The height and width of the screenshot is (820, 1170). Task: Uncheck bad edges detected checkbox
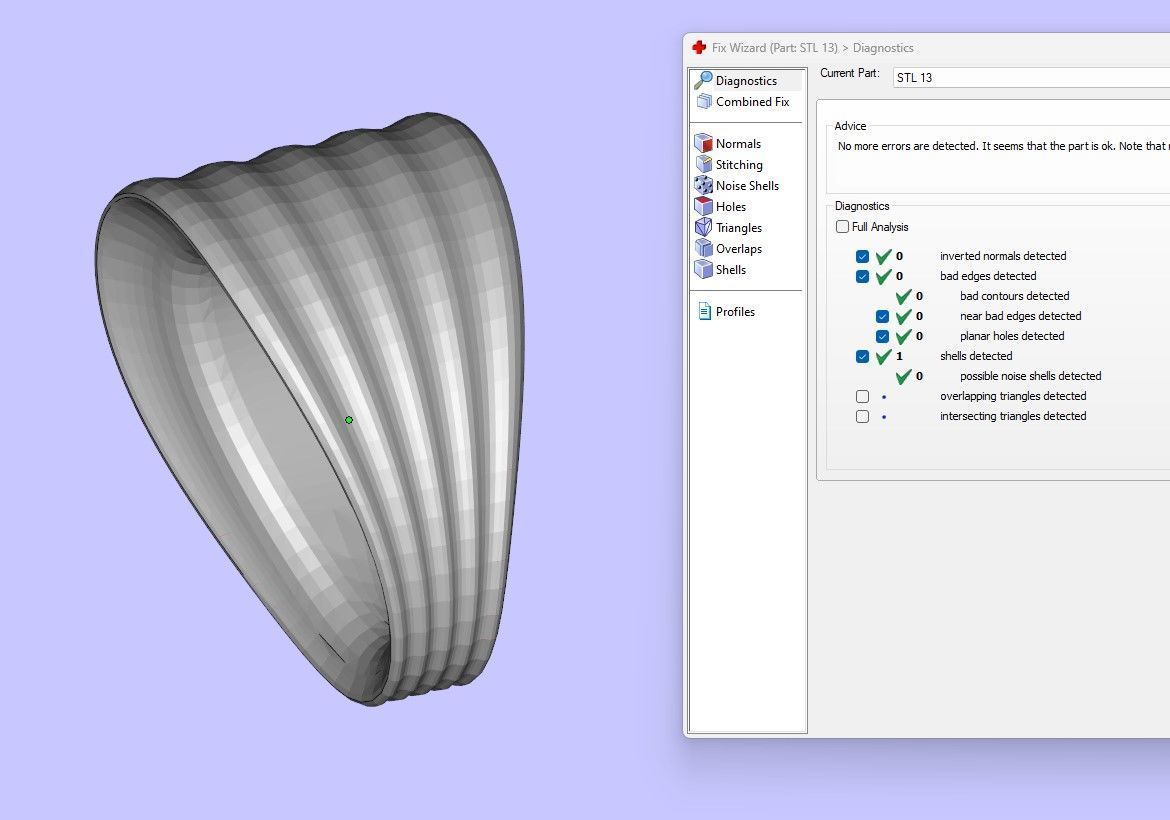(863, 276)
